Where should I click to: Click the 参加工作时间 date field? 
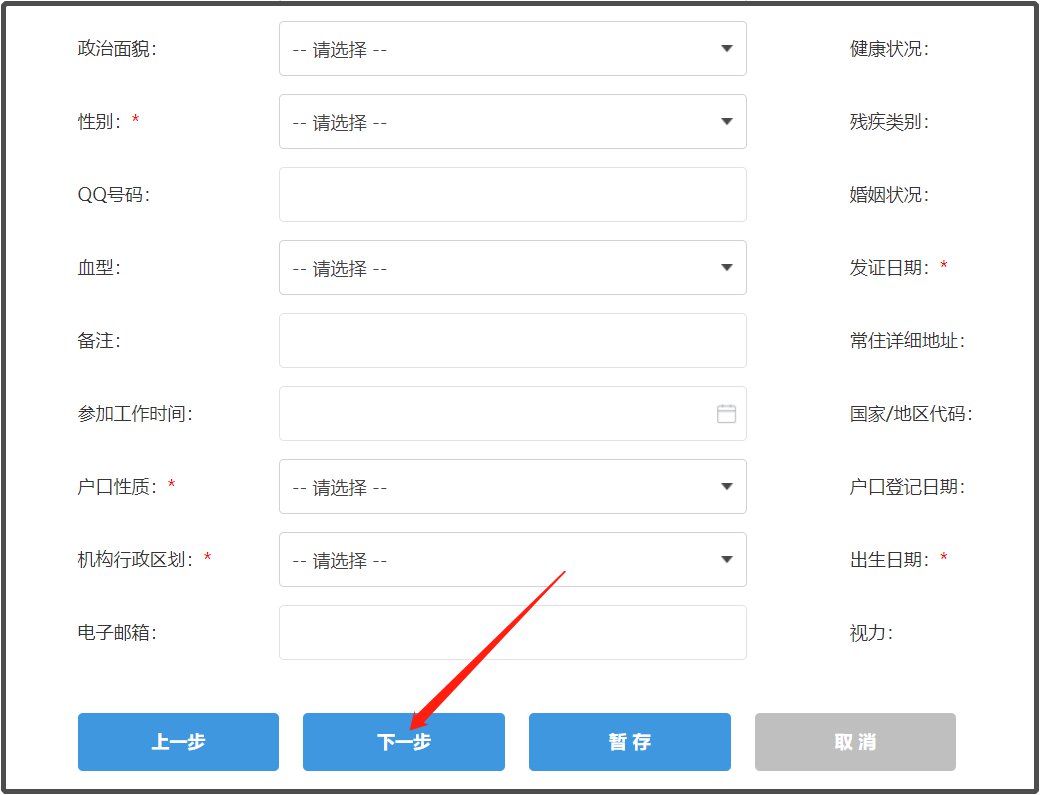[x=495, y=414]
